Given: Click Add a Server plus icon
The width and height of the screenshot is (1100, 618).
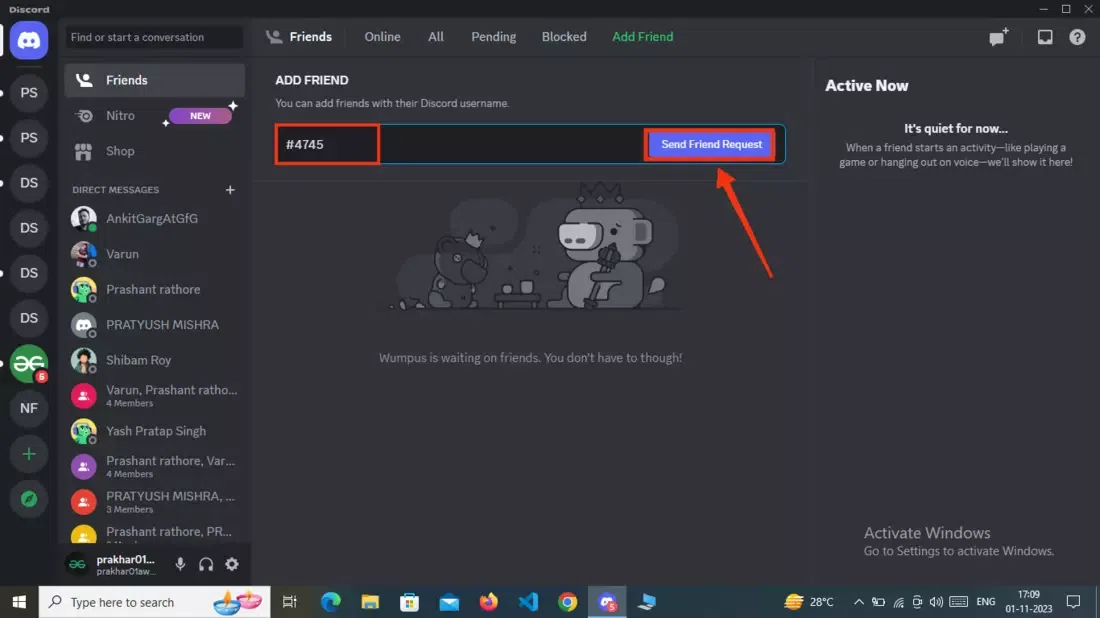Looking at the screenshot, I should tap(29, 454).
